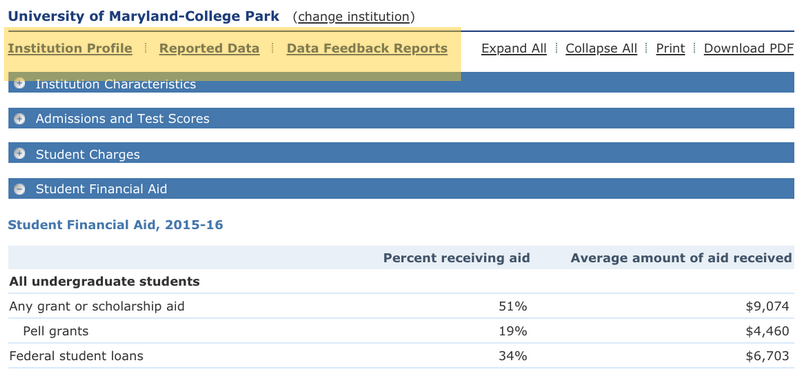The height and width of the screenshot is (370, 800).
Task: Select the Print link
Action: (670, 48)
